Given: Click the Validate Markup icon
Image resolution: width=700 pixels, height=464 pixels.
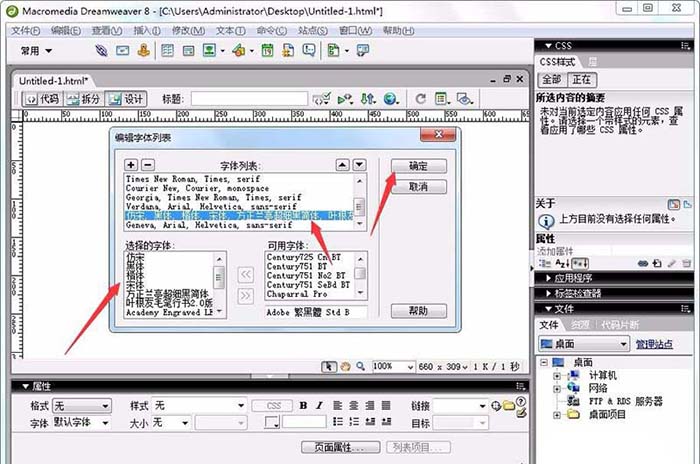Looking at the screenshot, I should (321, 99).
